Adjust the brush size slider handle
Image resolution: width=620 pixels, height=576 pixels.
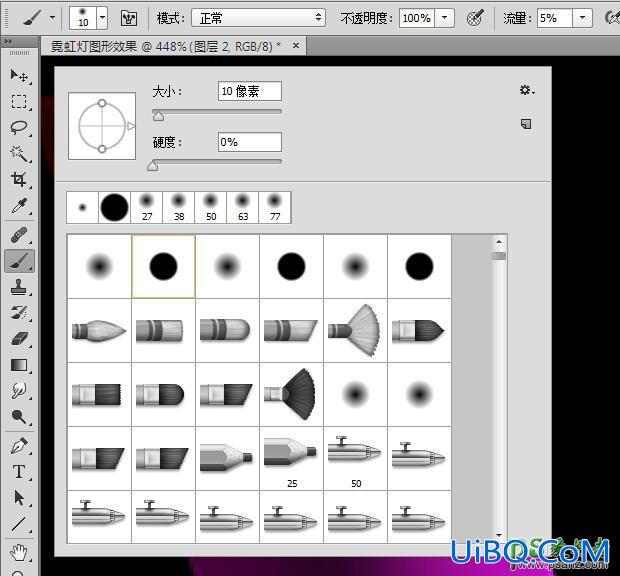[159, 116]
